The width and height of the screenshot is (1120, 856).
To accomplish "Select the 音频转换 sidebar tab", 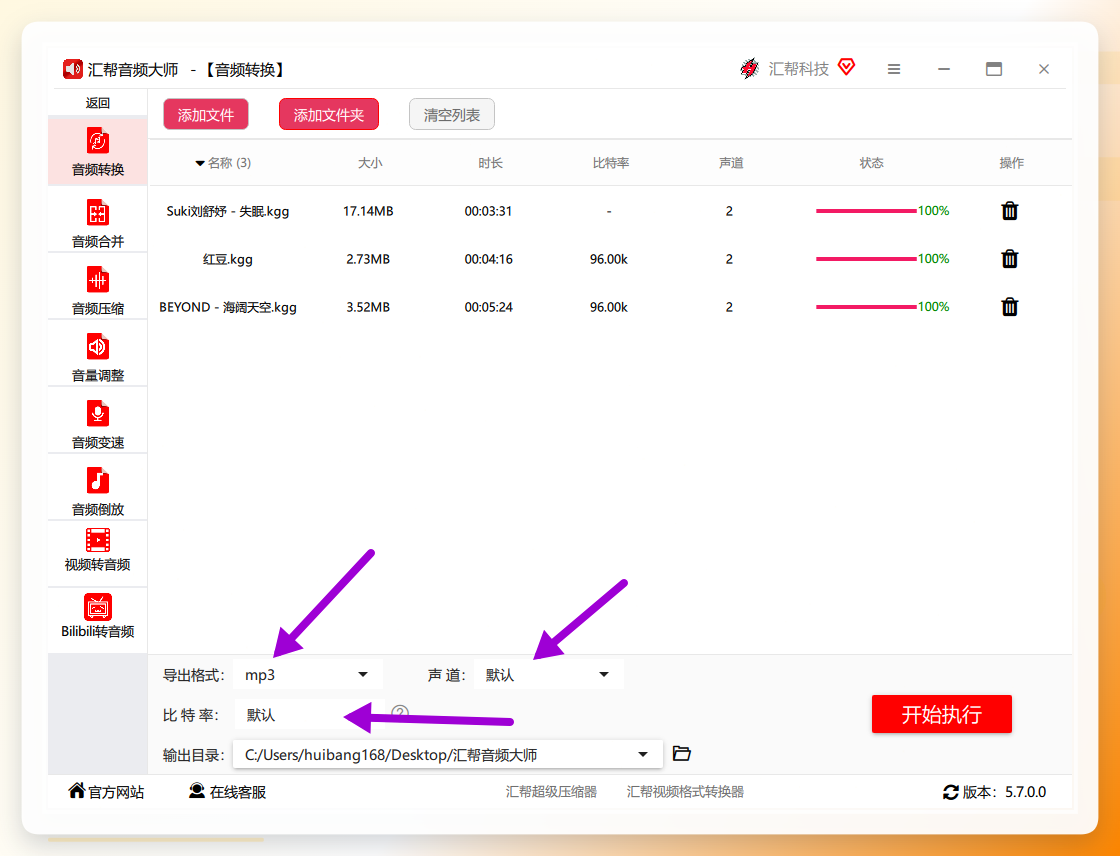I will (98, 151).
